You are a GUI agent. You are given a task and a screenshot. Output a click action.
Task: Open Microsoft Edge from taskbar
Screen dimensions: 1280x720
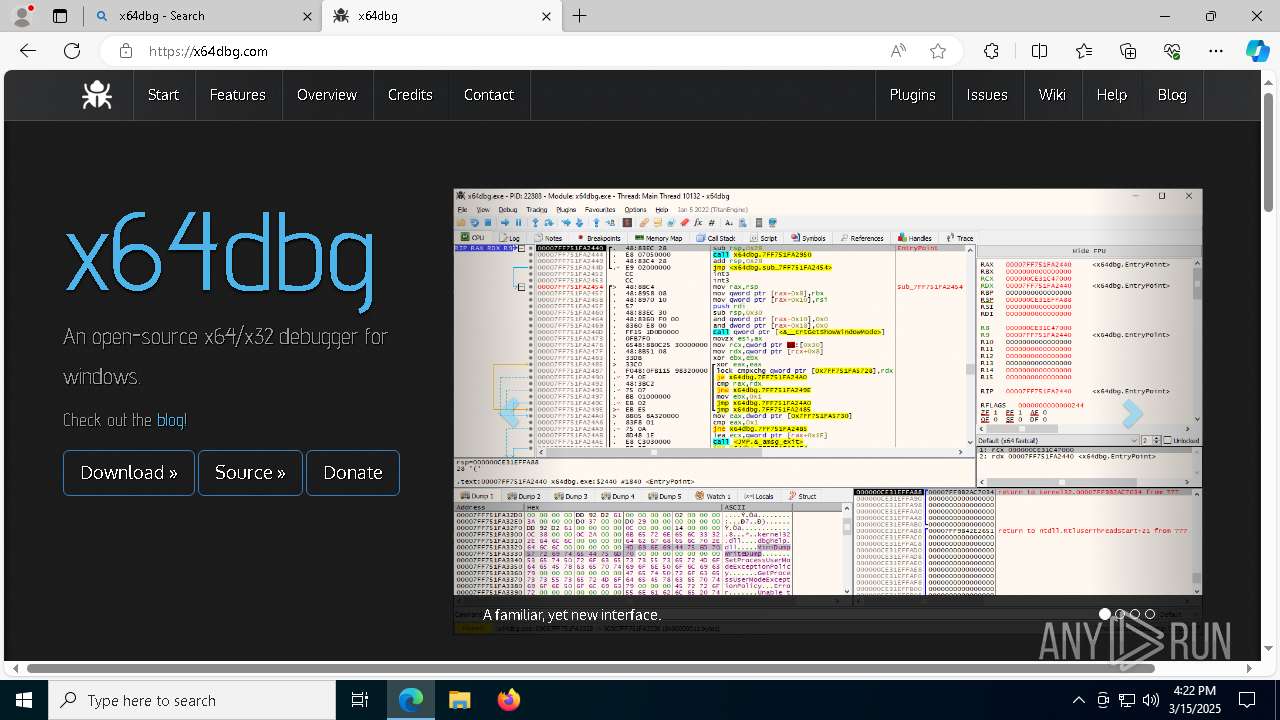(411, 700)
